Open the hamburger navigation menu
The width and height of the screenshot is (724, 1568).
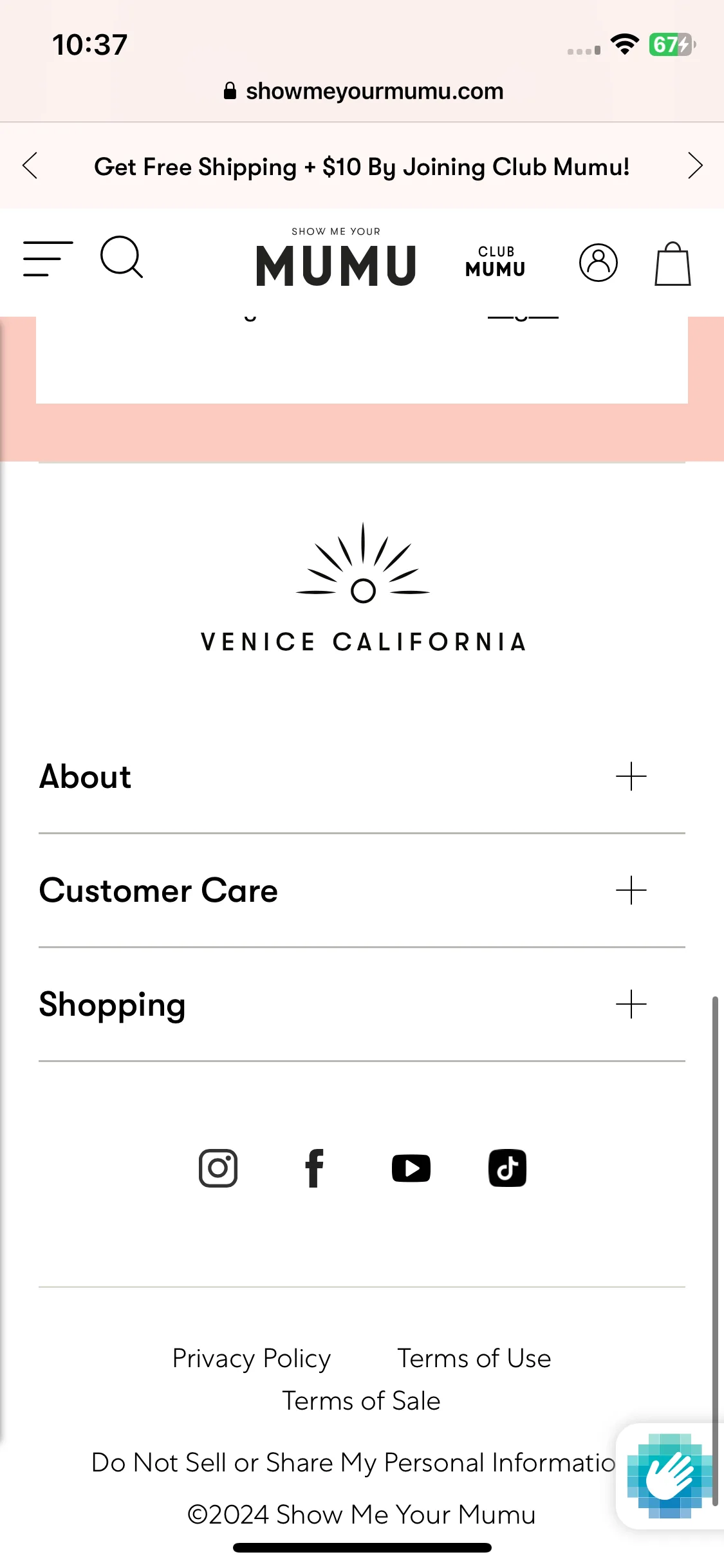(48, 259)
